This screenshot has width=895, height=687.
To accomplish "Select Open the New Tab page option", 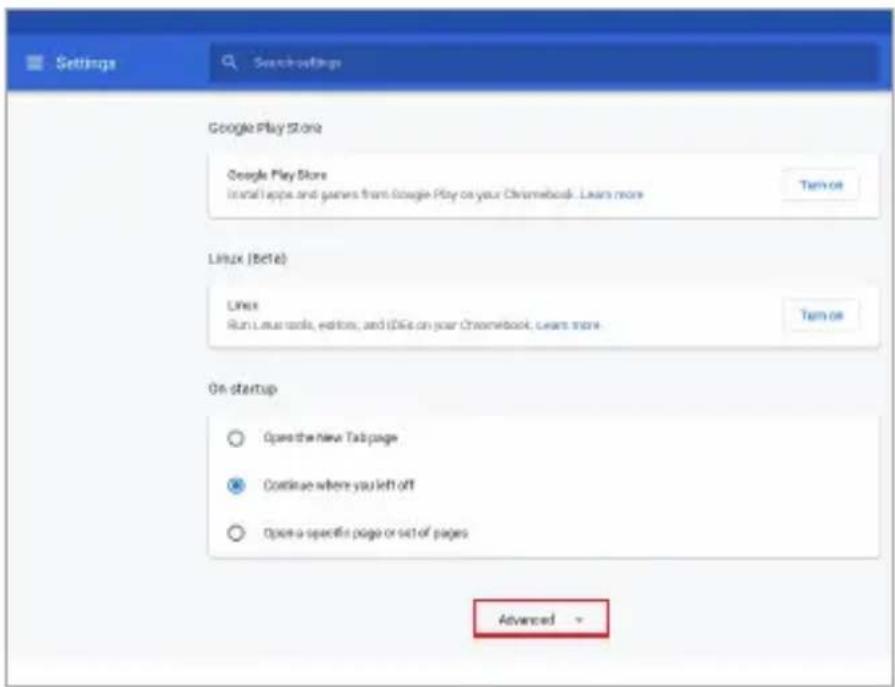I will click(236, 439).
